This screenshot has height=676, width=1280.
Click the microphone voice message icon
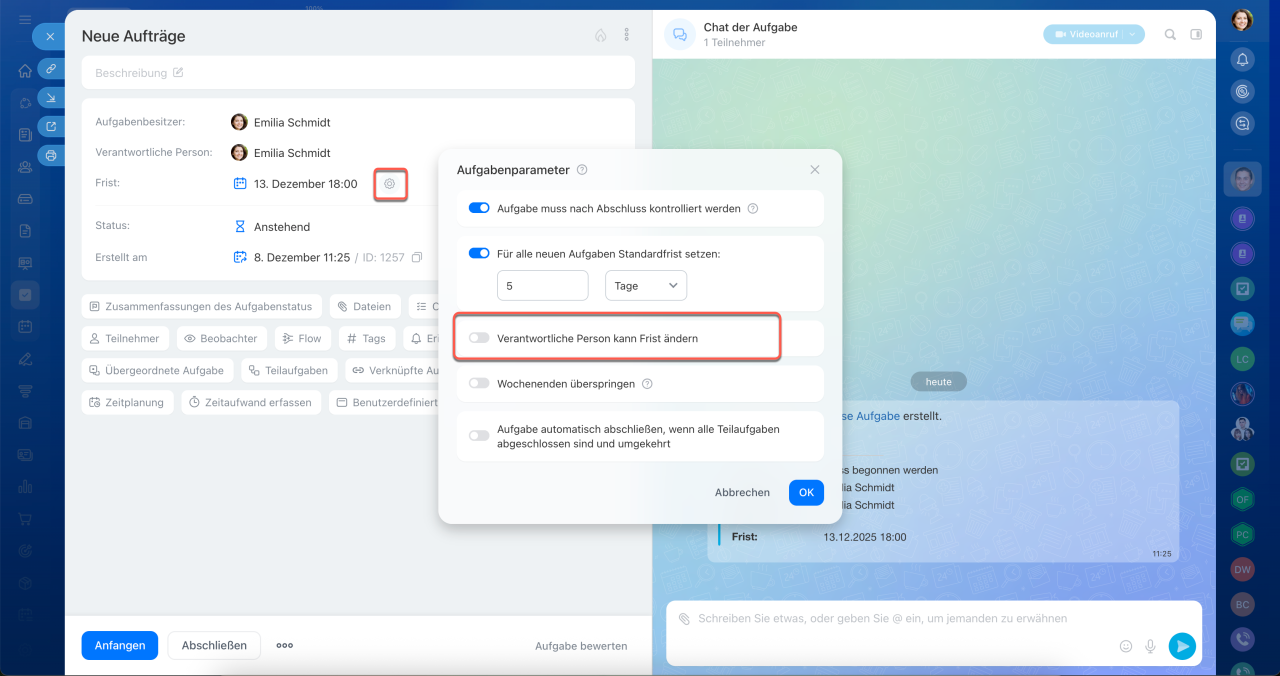click(1151, 646)
